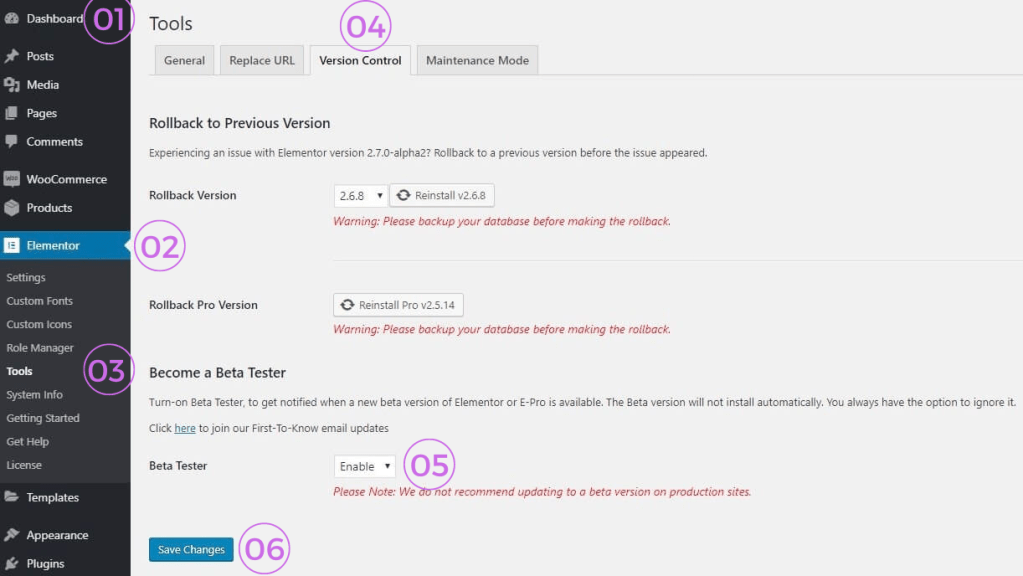The height and width of the screenshot is (576, 1023).
Task: Select the Posts pushpin icon
Action: (x=12, y=55)
